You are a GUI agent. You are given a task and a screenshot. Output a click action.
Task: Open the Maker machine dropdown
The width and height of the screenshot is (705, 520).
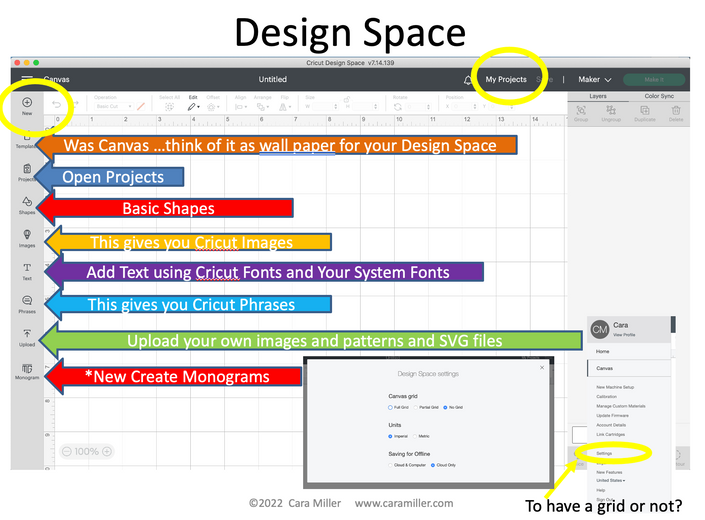594,80
